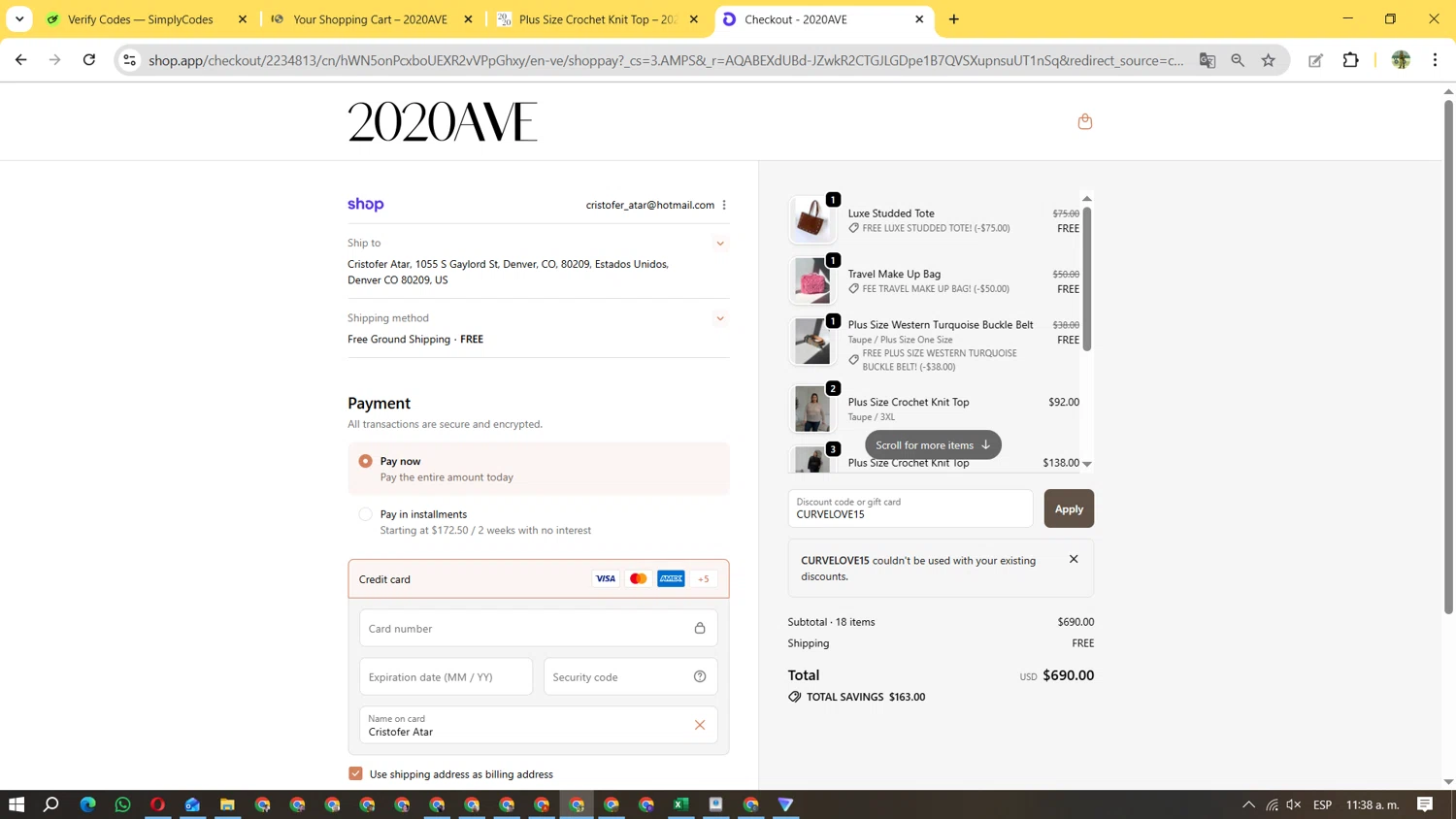Click the Shop pay logo
1456x819 pixels.
coord(366,204)
